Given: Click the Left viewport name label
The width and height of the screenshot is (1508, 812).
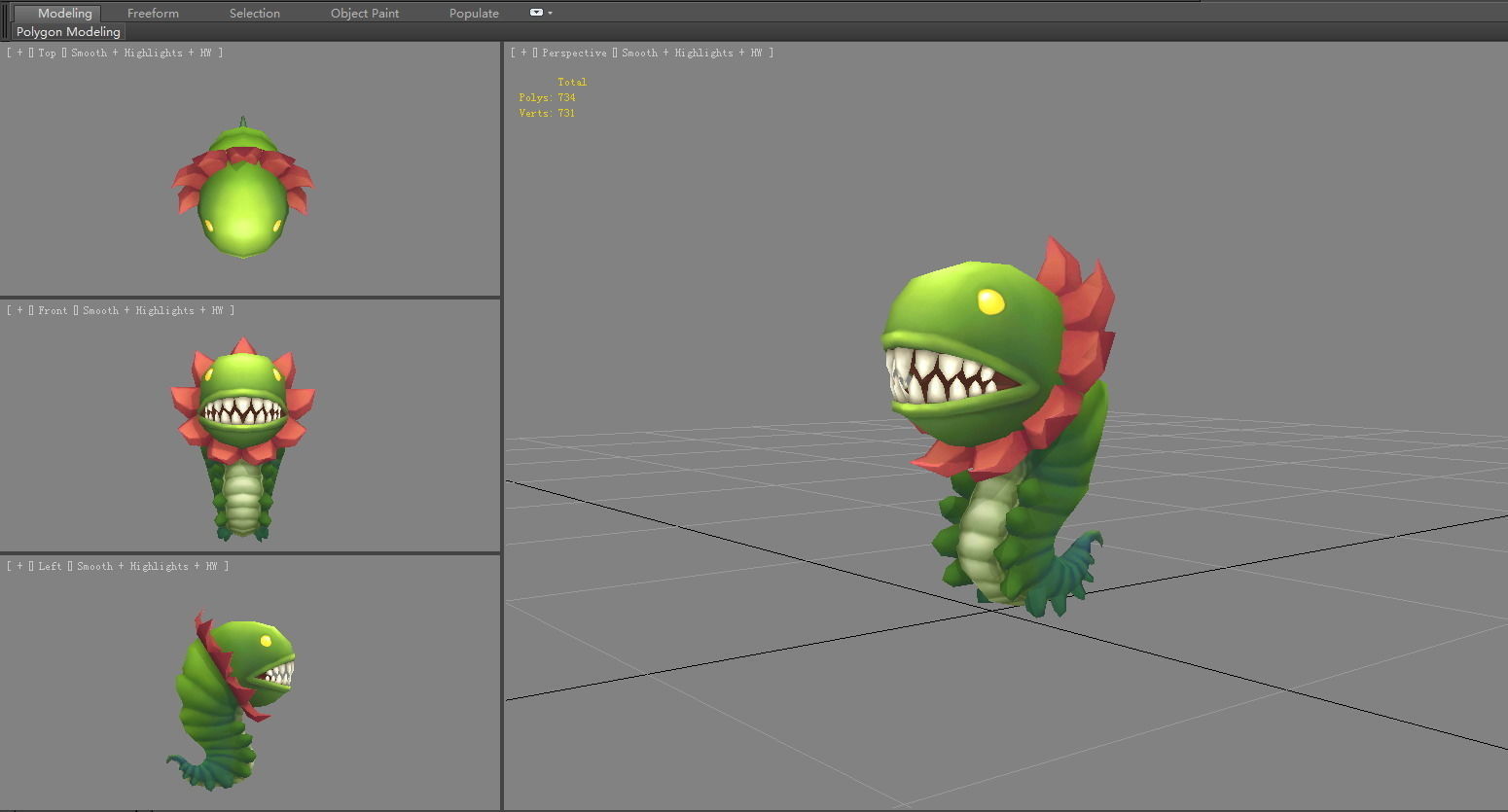Looking at the screenshot, I should point(50,566).
